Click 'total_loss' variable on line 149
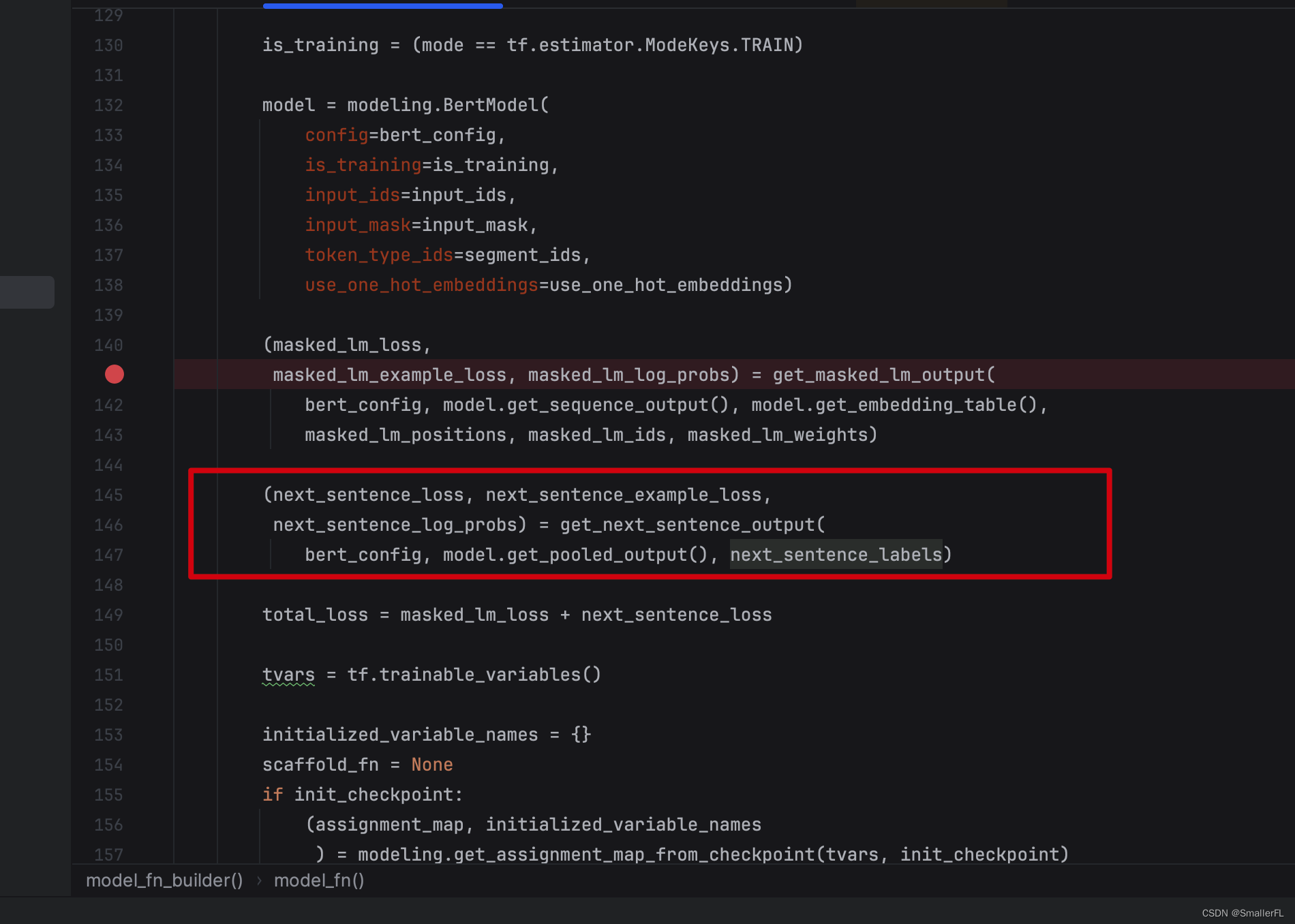Viewport: 1295px width, 924px height. pos(315,615)
